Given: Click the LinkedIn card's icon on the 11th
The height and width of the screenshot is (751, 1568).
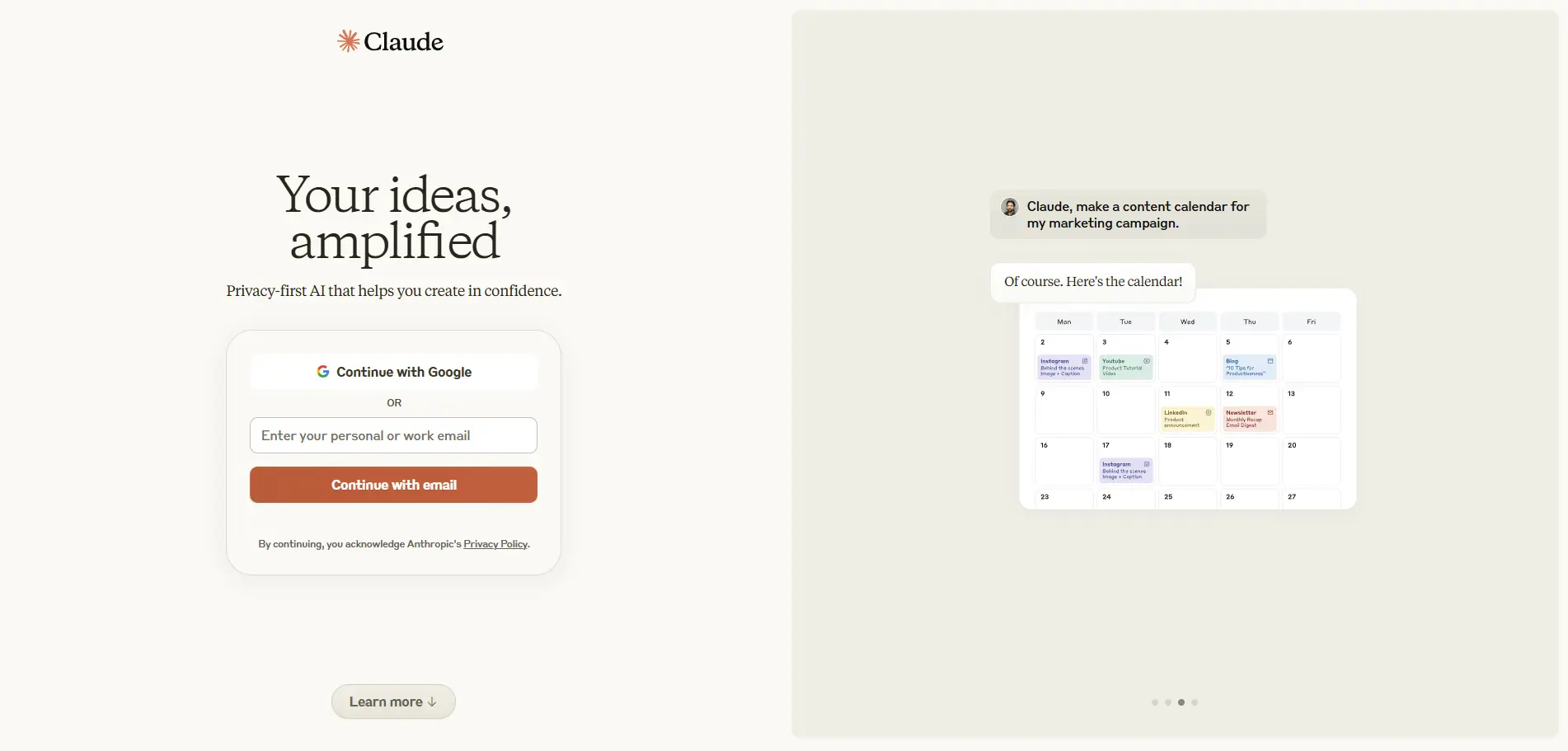Looking at the screenshot, I should click(x=1209, y=412).
